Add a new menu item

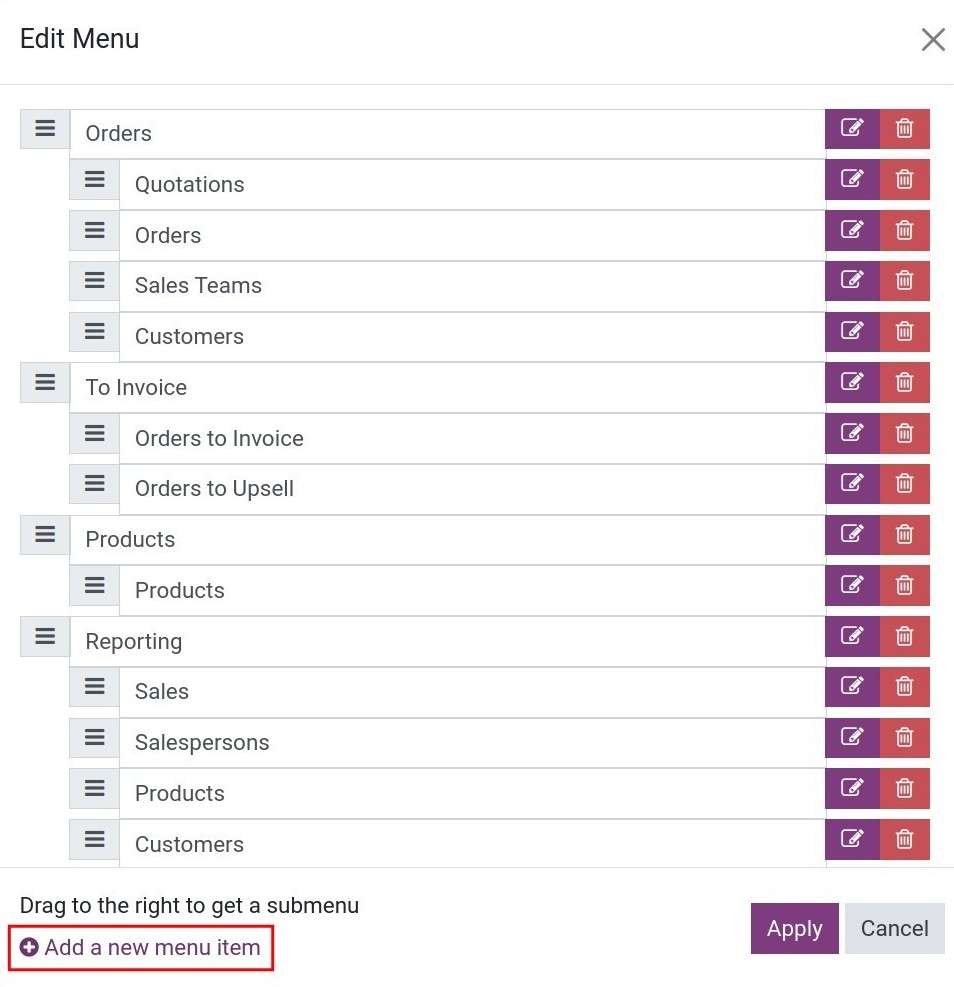140,947
